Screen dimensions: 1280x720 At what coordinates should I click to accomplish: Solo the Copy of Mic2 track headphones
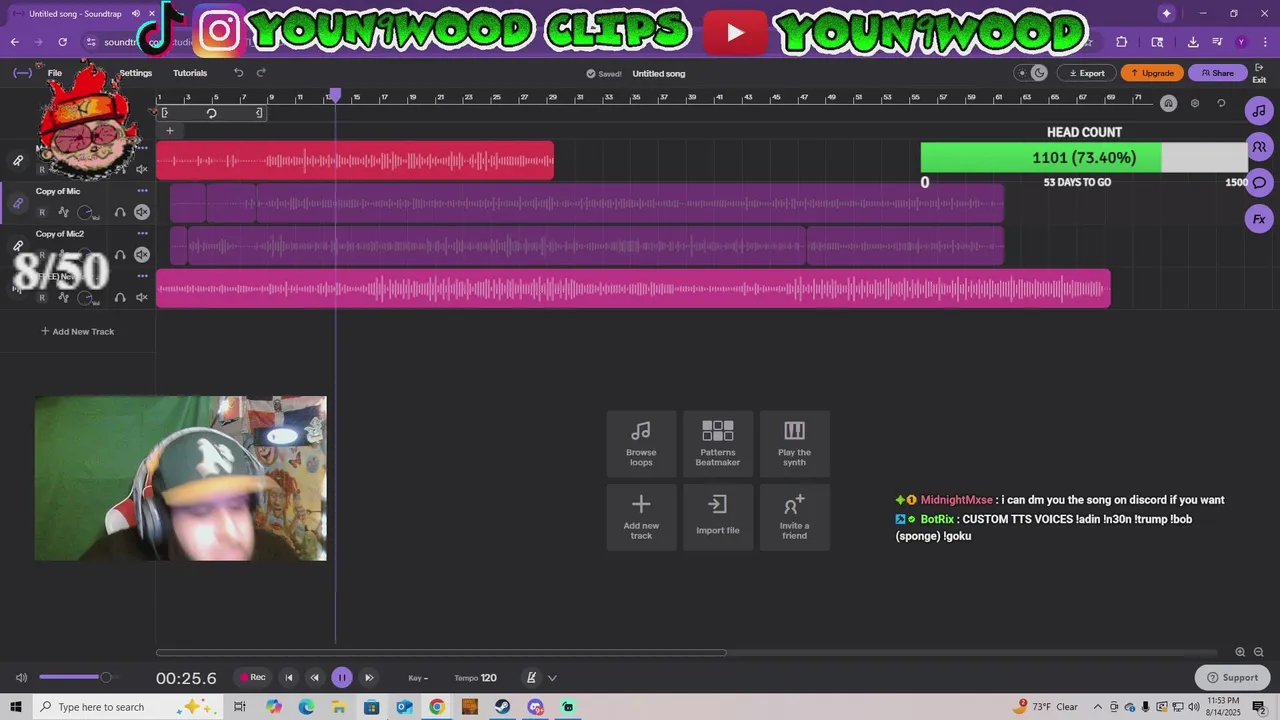click(120, 255)
